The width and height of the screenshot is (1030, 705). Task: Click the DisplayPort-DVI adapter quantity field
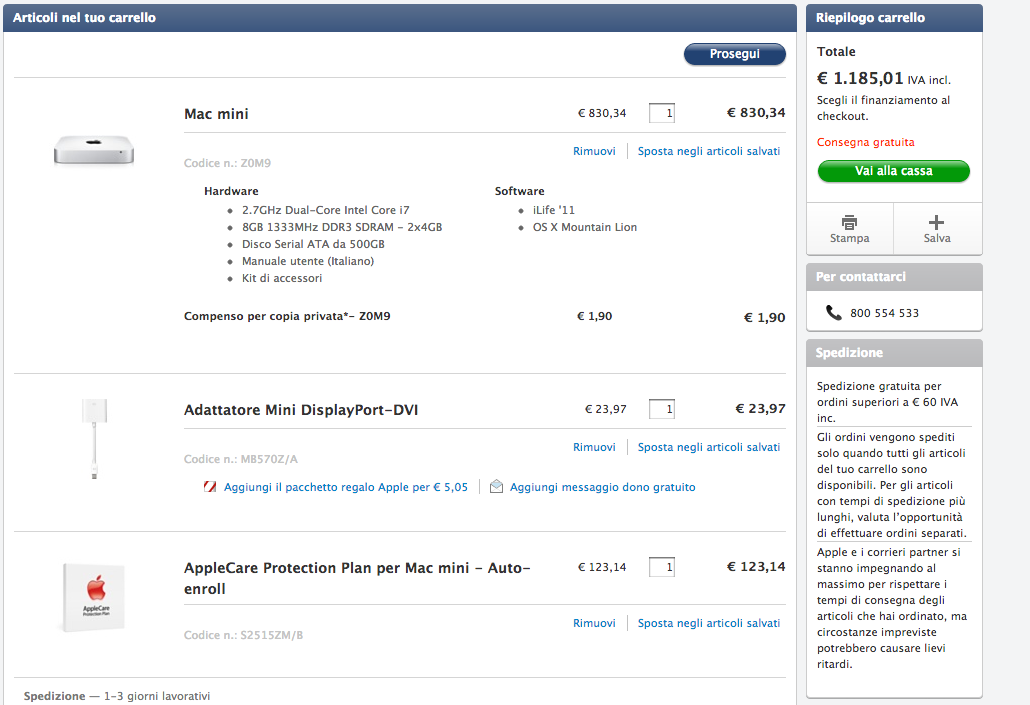(661, 409)
